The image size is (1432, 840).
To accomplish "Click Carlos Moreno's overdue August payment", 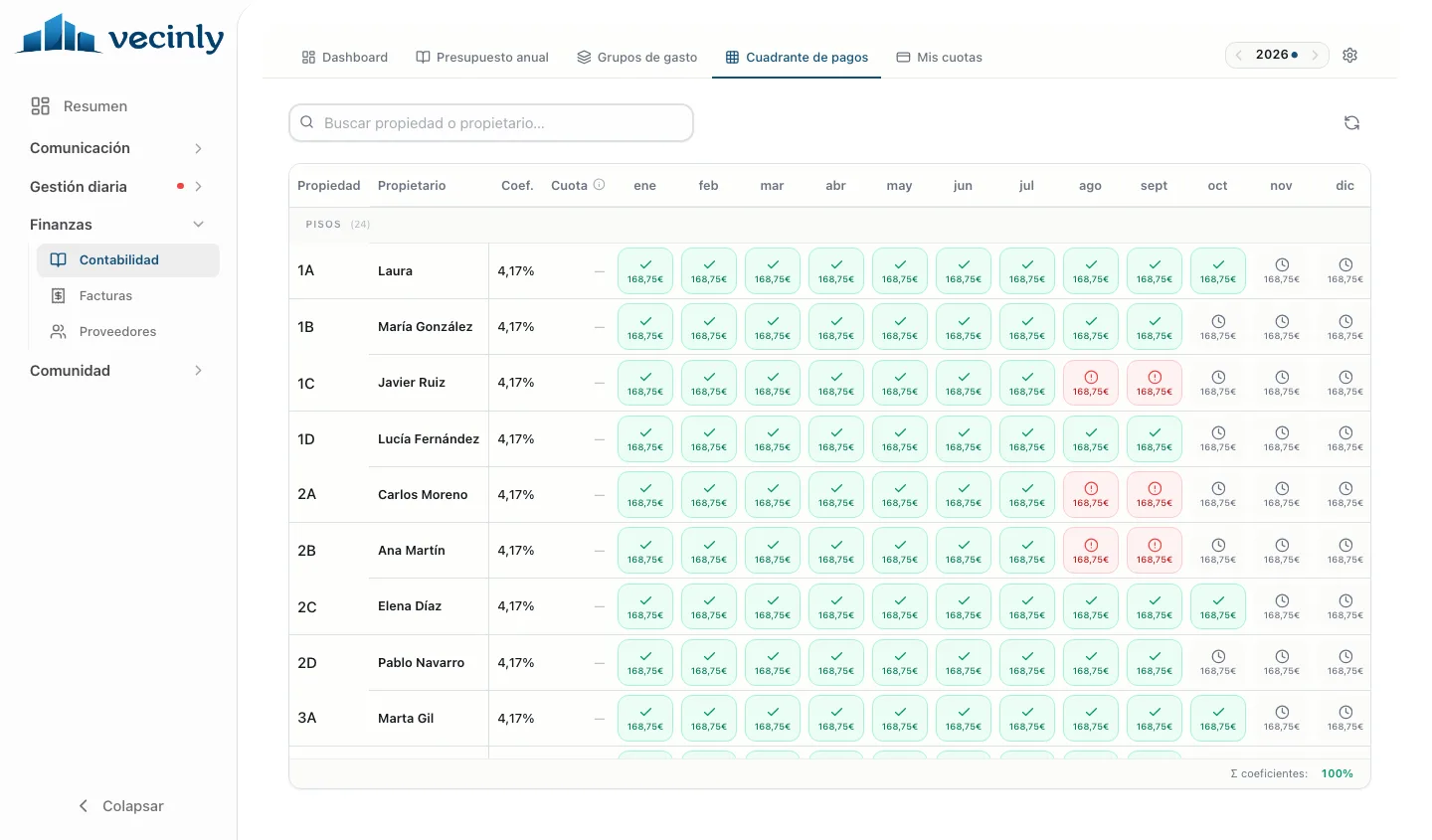I will point(1091,494).
